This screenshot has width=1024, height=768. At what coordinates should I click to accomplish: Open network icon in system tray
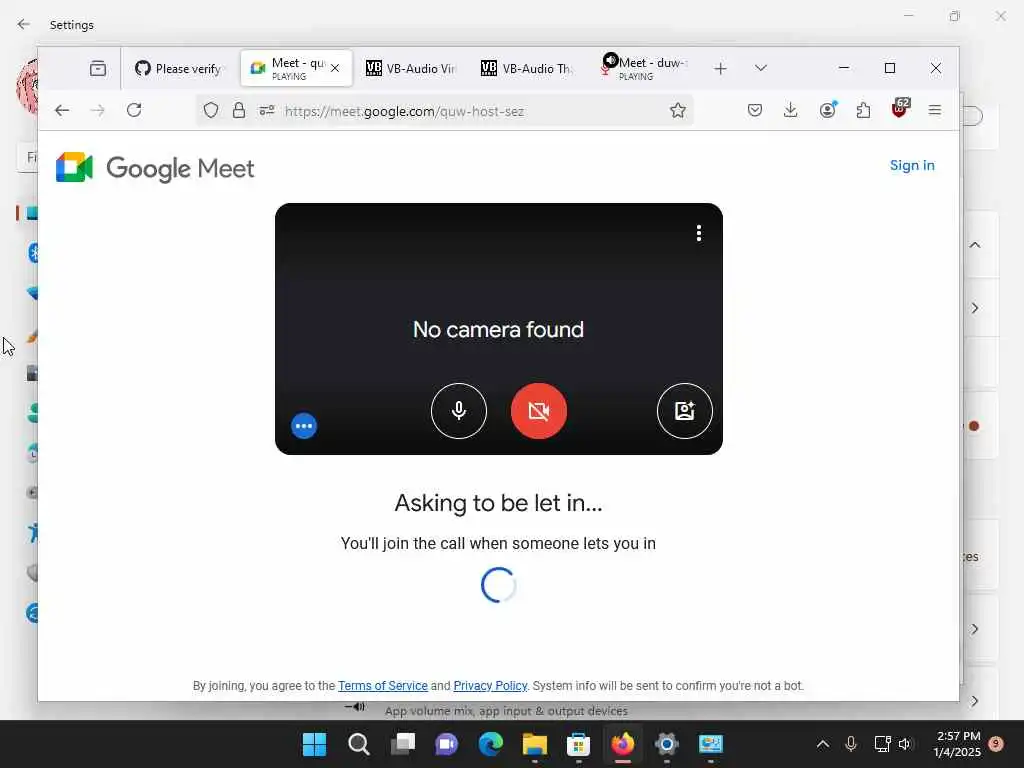click(x=882, y=744)
